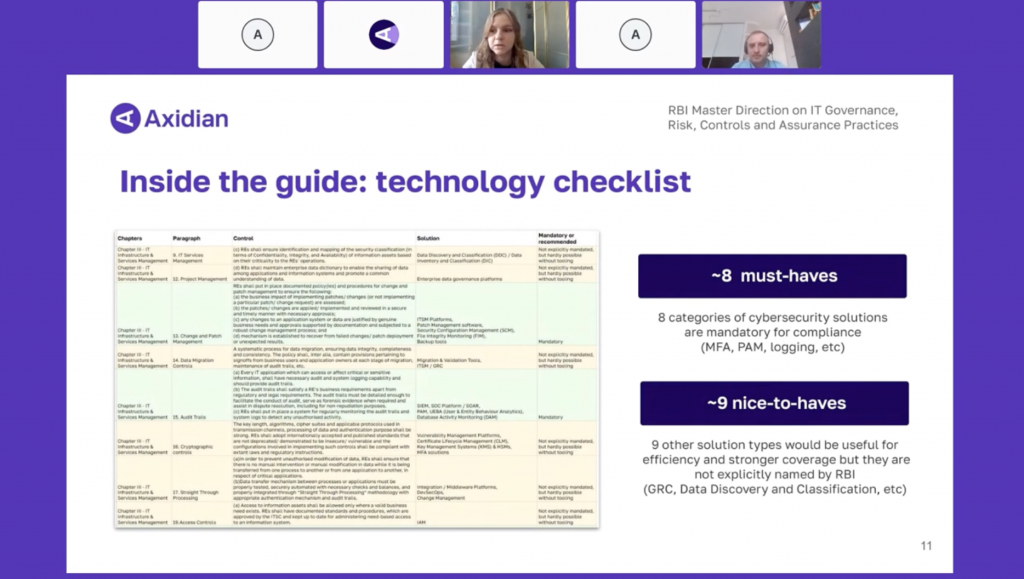Click the 'Control' column header

[x=244, y=239]
